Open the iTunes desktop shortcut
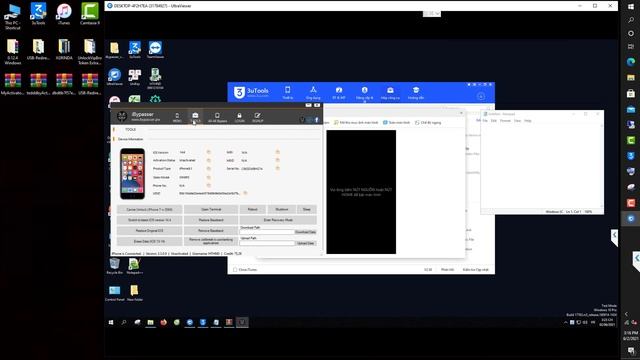The height and width of the screenshot is (360, 640). (64, 14)
